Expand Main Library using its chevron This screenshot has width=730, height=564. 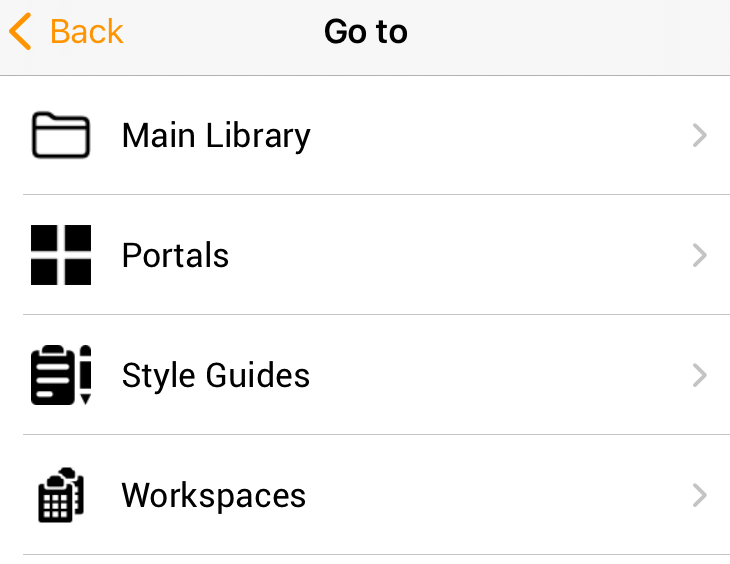700,135
